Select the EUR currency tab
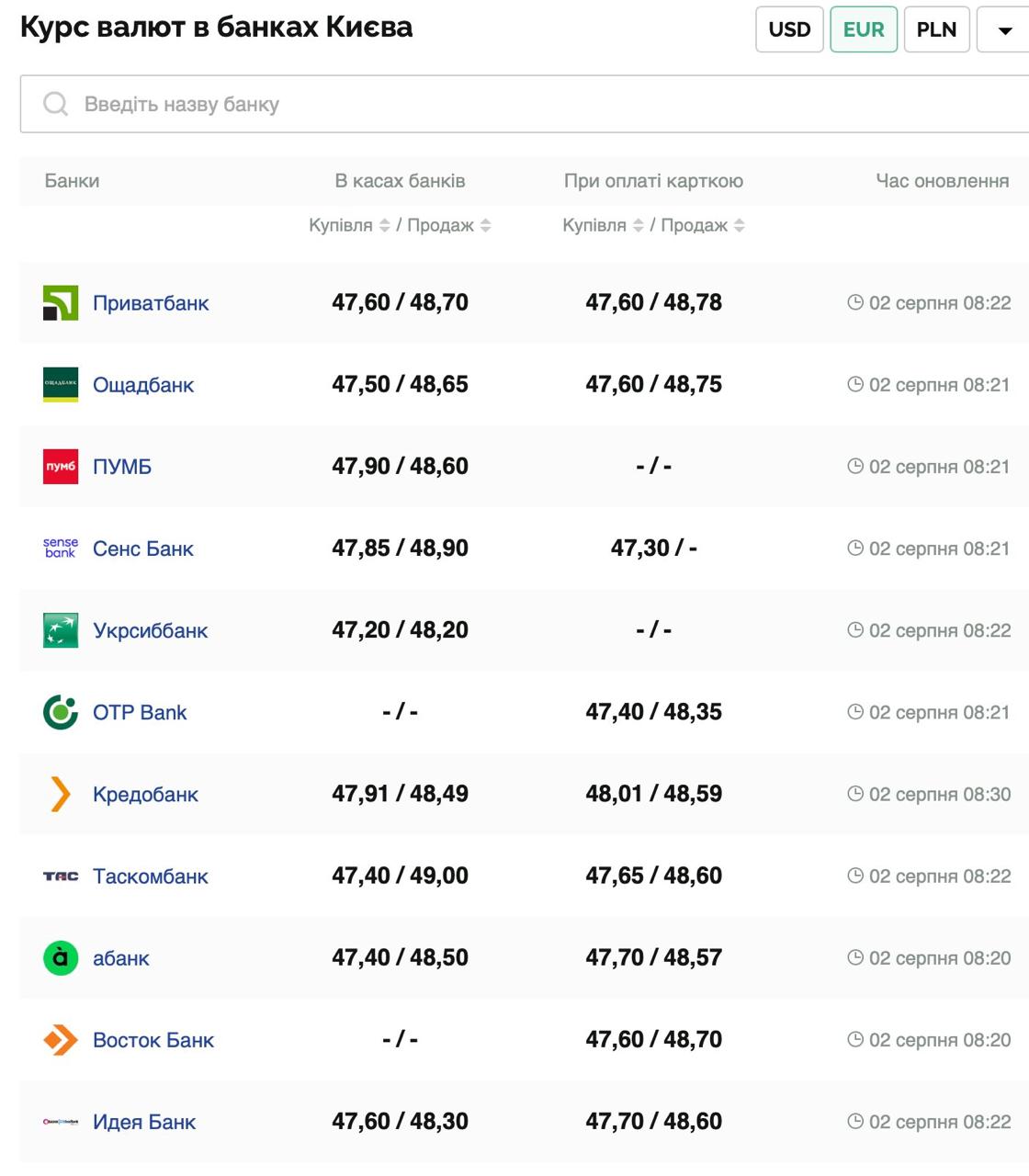 click(x=864, y=29)
